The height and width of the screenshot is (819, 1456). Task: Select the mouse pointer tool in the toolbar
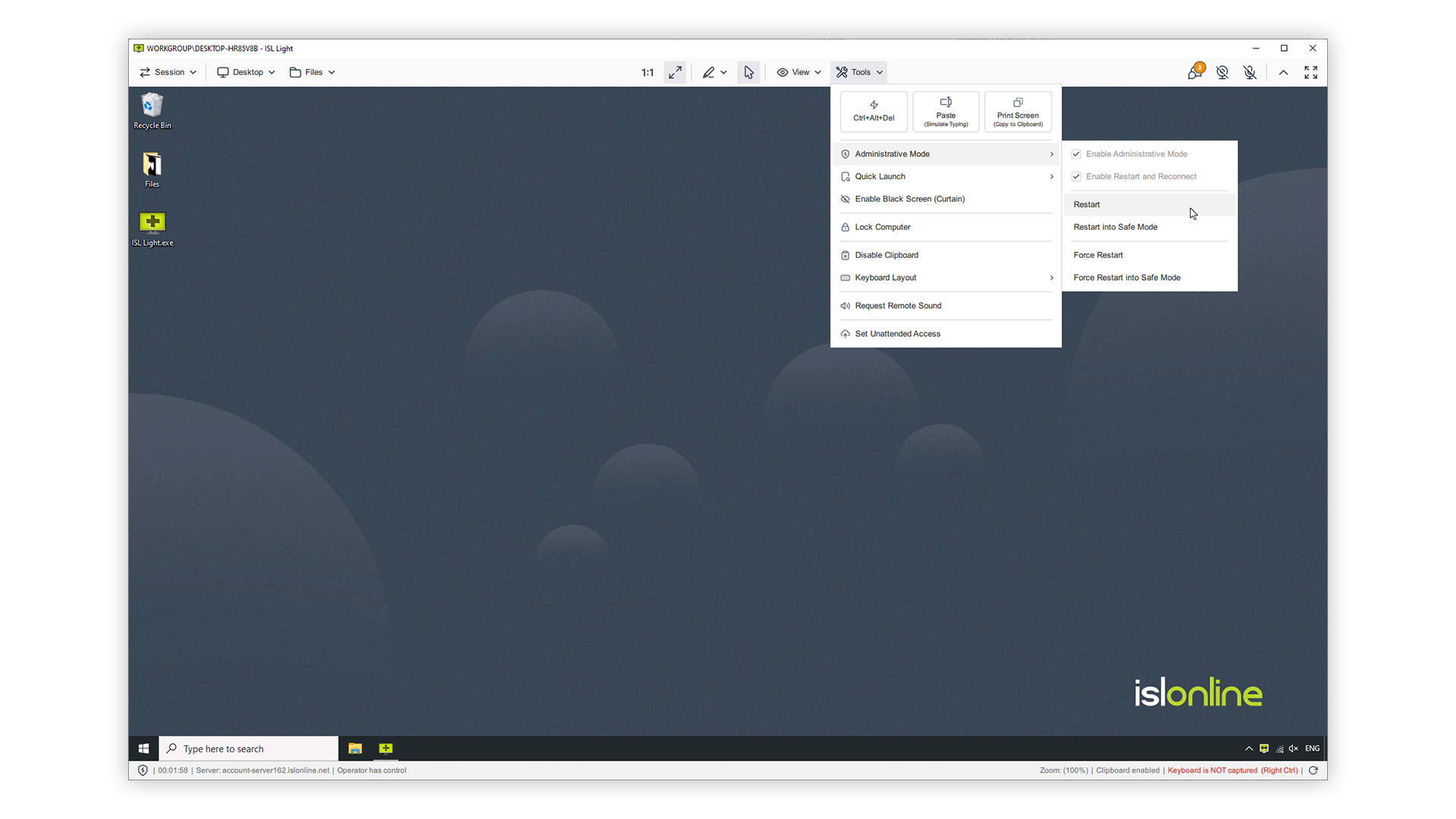pyautogui.click(x=748, y=72)
